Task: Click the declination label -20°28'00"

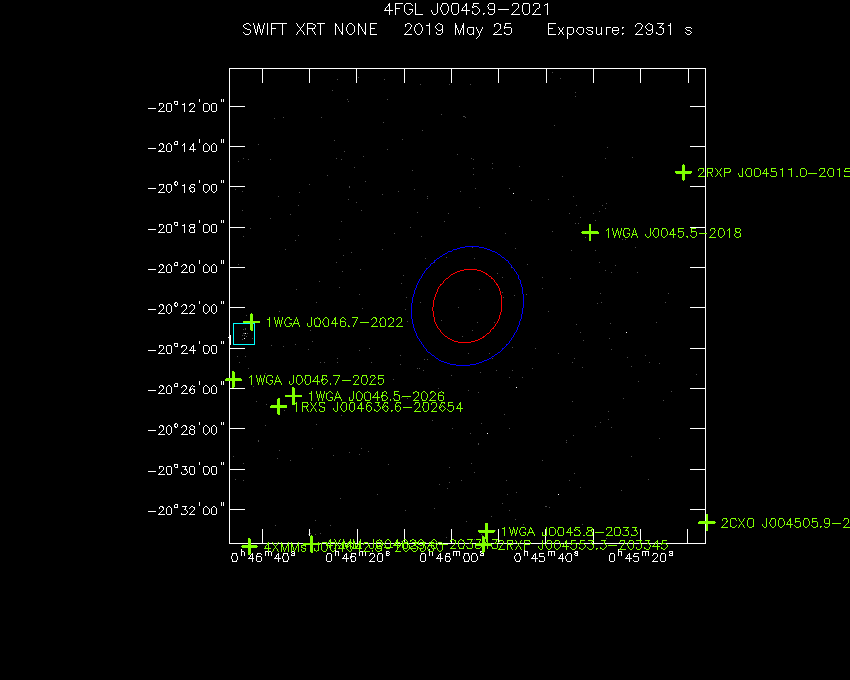Action: (186, 429)
